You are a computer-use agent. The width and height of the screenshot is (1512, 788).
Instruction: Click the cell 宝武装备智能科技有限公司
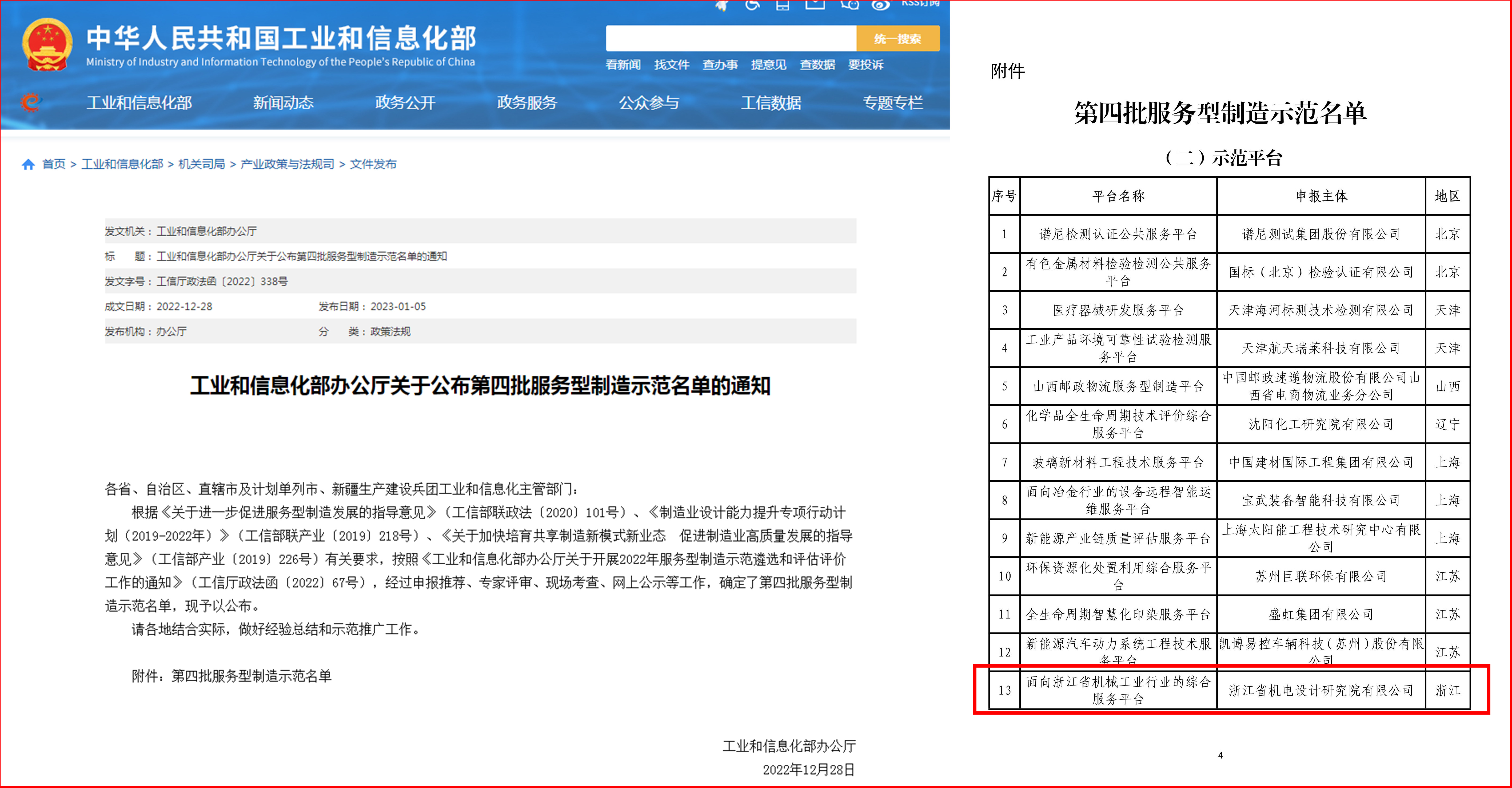tap(1321, 500)
